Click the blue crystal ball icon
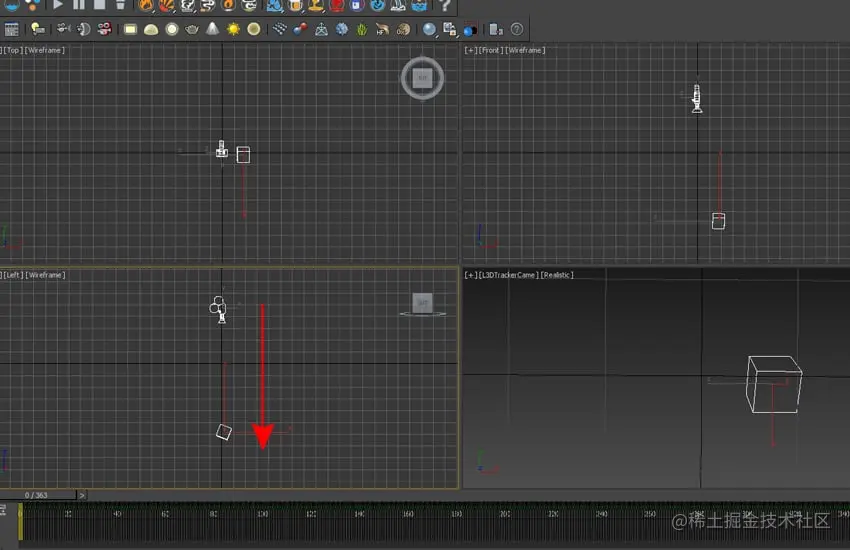The image size is (850, 550). pyautogui.click(x=342, y=29)
